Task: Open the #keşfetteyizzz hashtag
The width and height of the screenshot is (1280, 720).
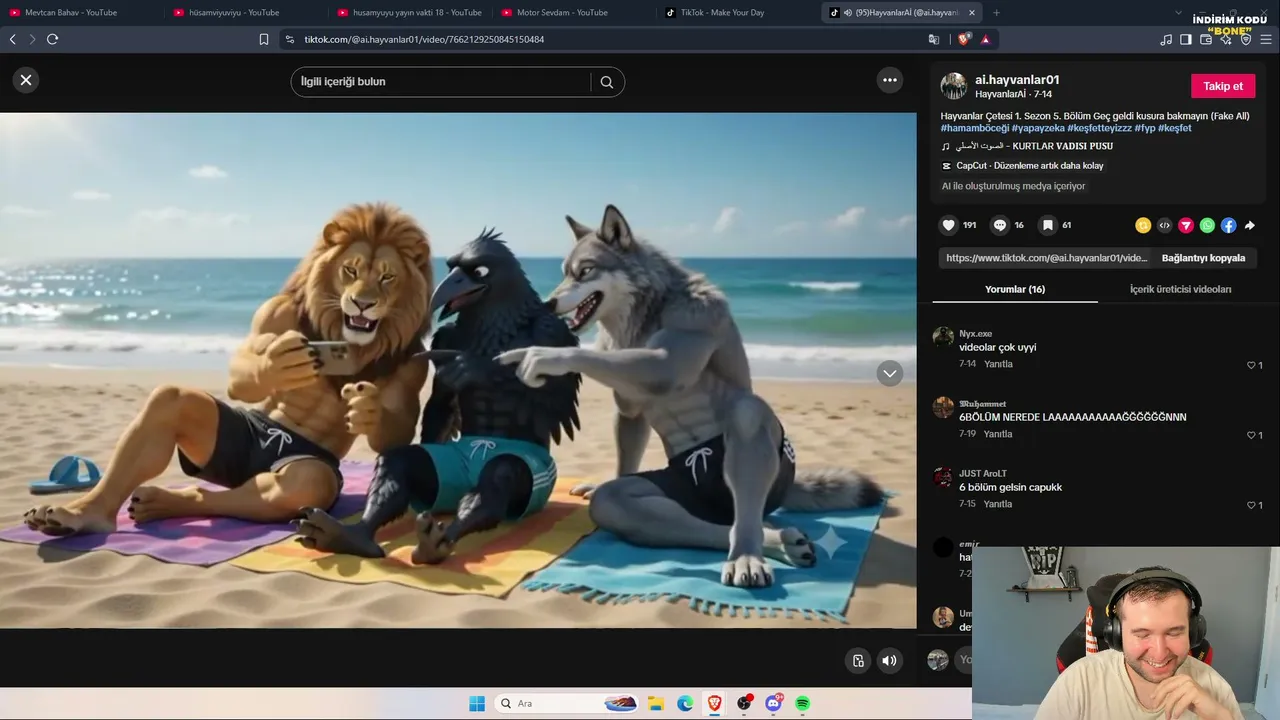Action: [1099, 128]
